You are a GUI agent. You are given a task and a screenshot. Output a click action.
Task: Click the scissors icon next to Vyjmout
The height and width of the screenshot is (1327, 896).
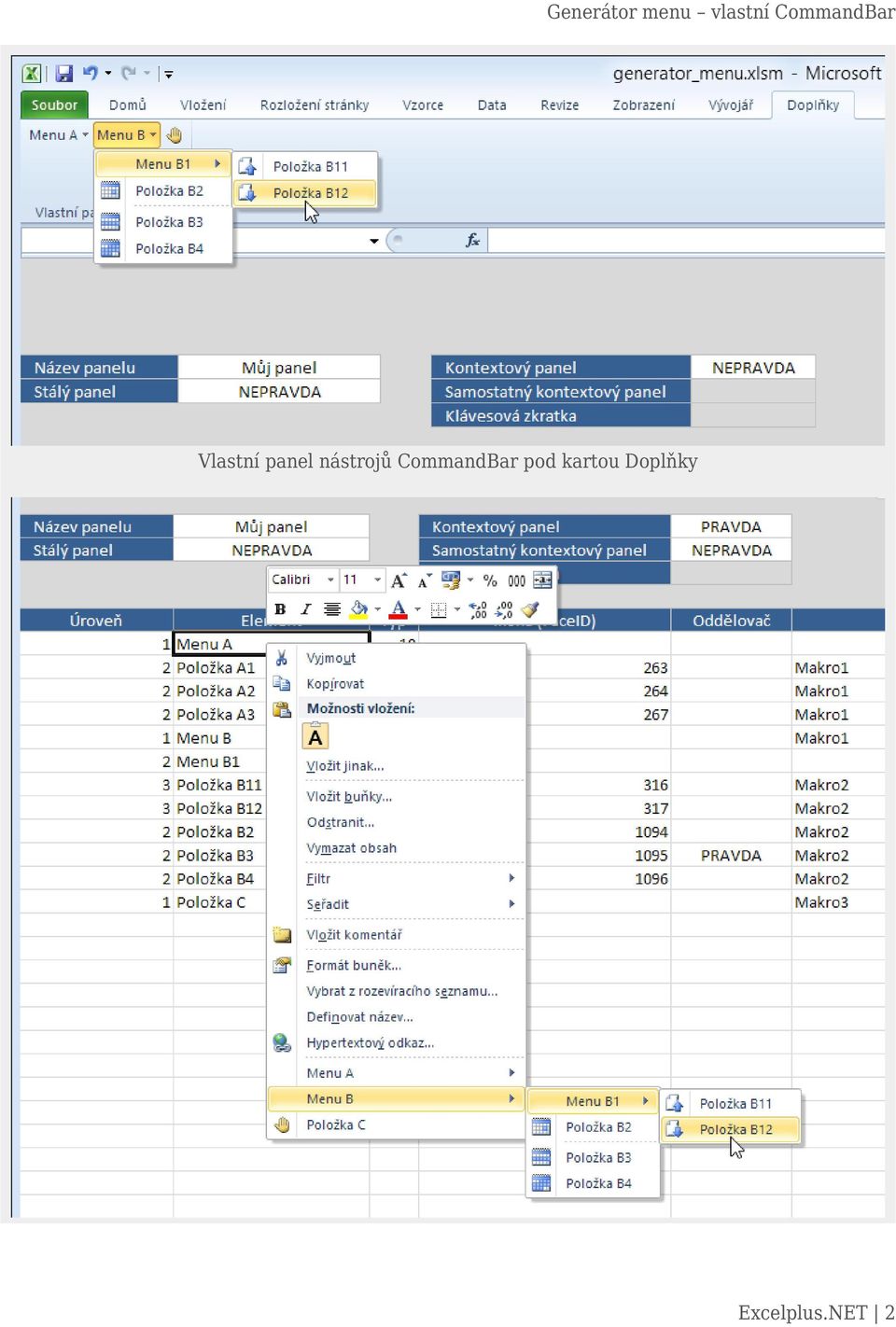coord(281,658)
